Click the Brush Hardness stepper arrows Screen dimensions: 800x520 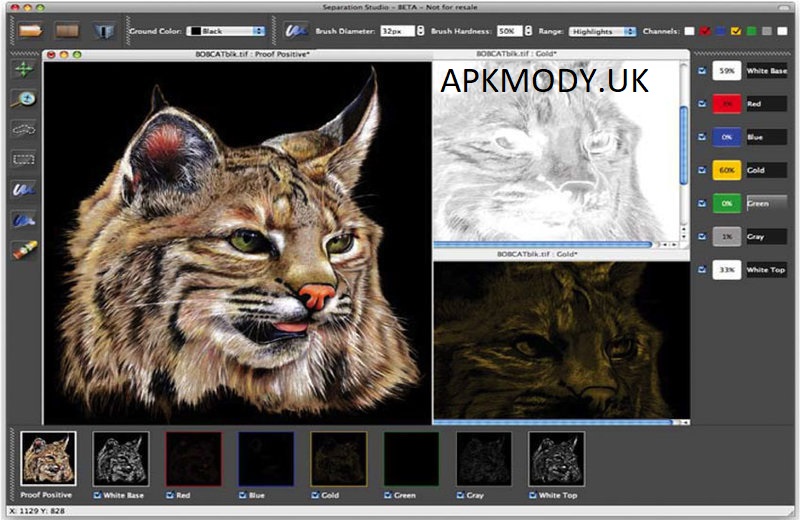tap(528, 31)
